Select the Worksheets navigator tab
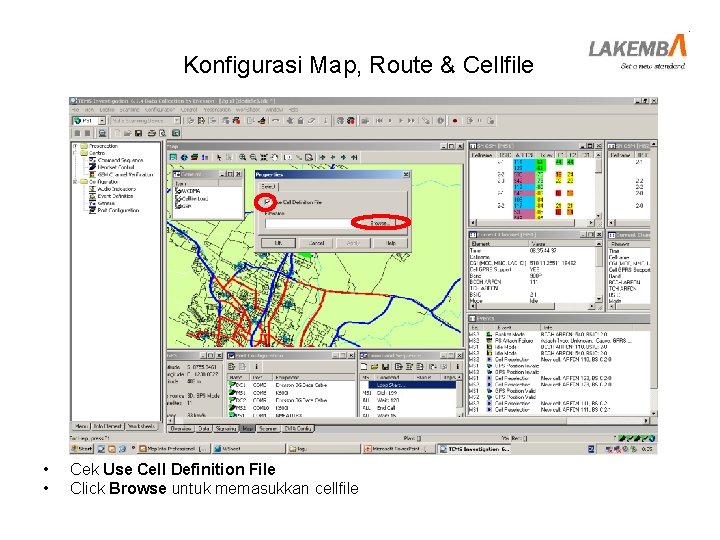The width and height of the screenshot is (720, 540). tap(141, 426)
